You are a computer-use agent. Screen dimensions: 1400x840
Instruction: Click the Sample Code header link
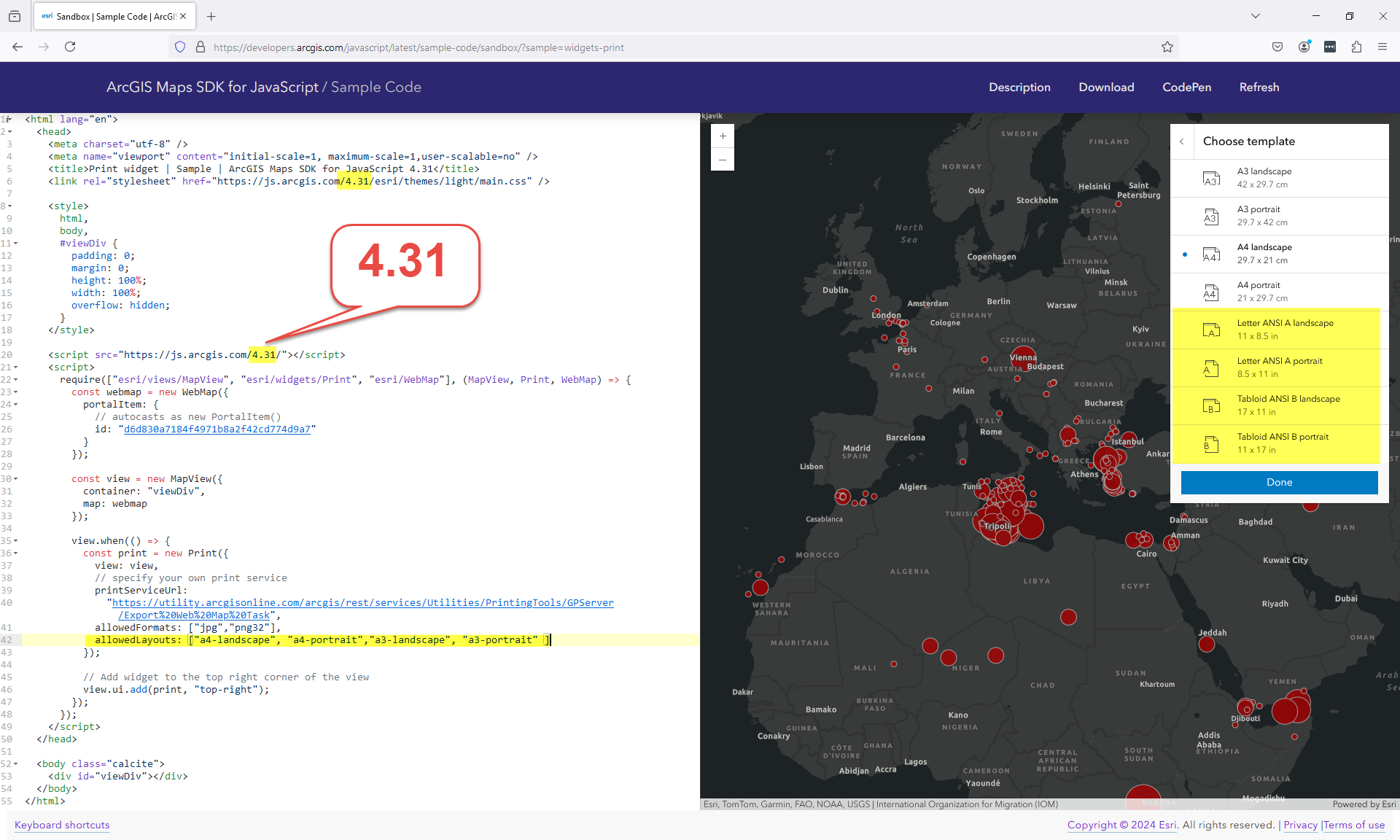(x=376, y=87)
